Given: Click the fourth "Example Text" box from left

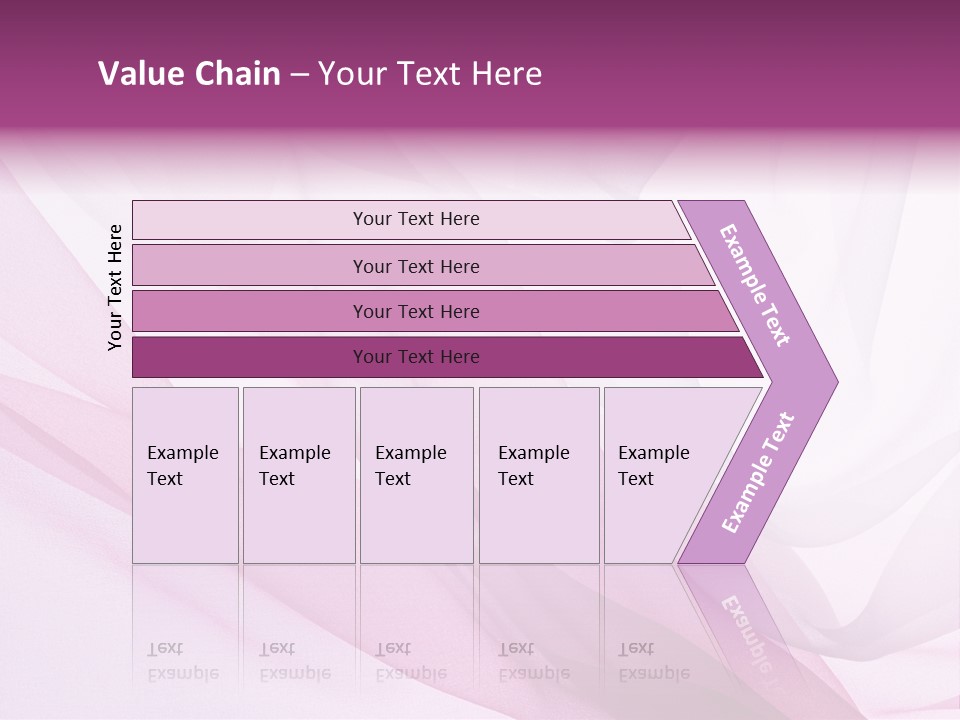Looking at the screenshot, I should 538,475.
